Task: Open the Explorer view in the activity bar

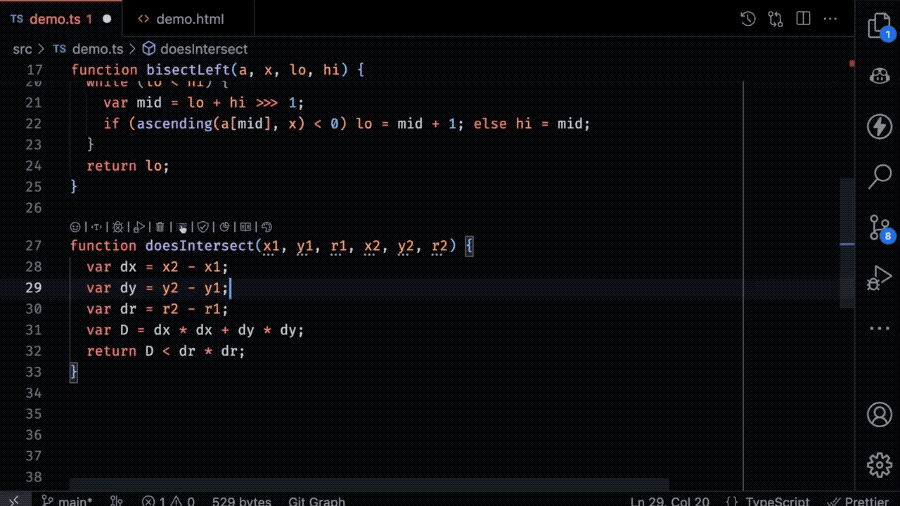Action: tap(879, 26)
